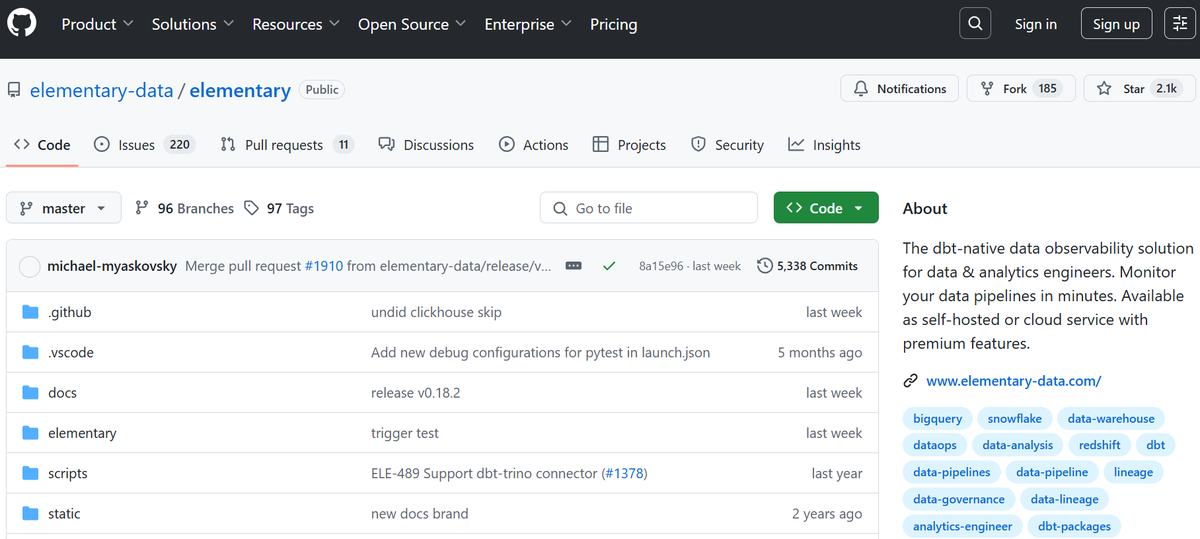Open the elementary repository name link
This screenshot has height=539, width=1200.
(240, 90)
